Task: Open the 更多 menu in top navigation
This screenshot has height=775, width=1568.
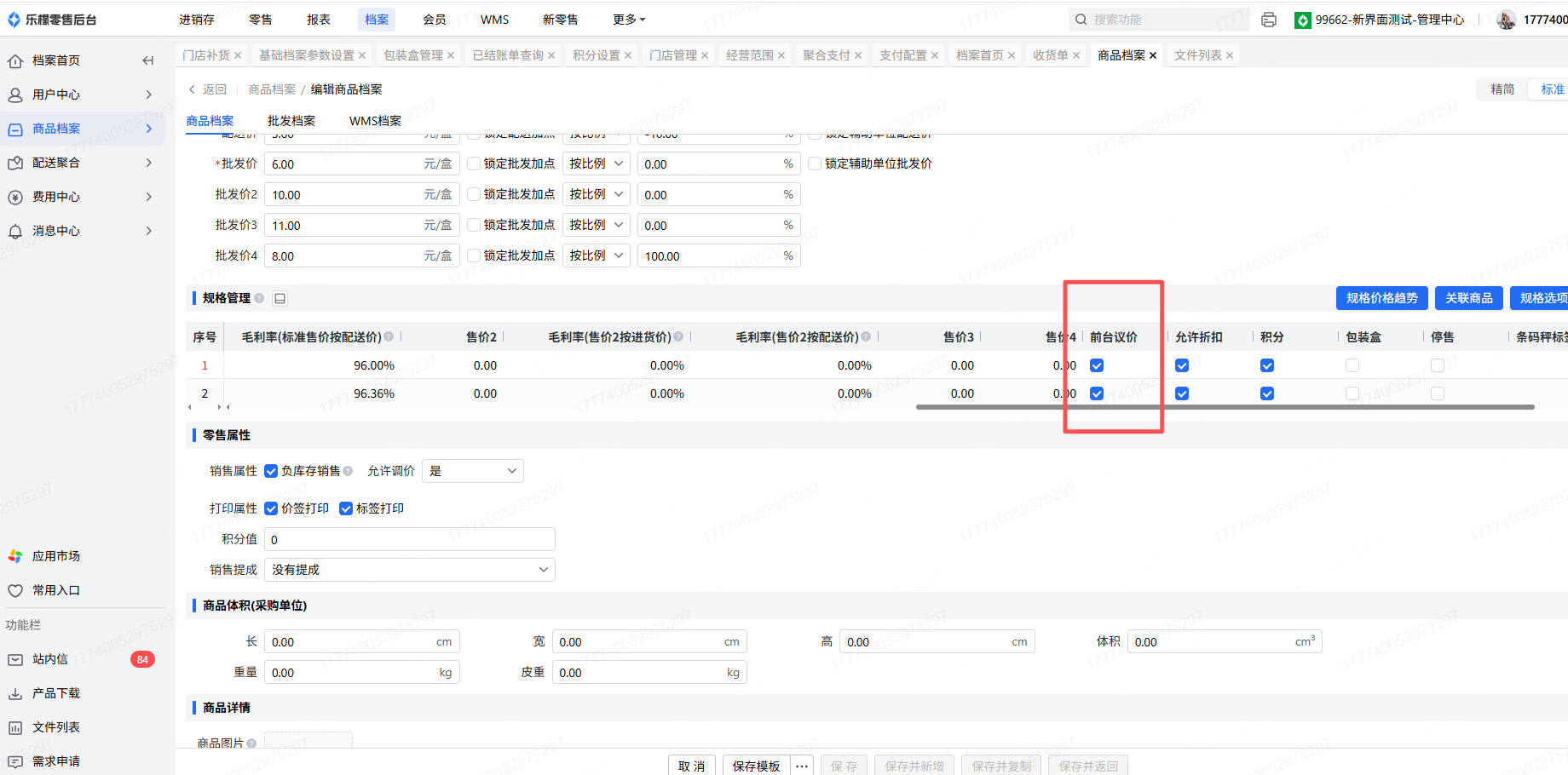Action: click(629, 20)
